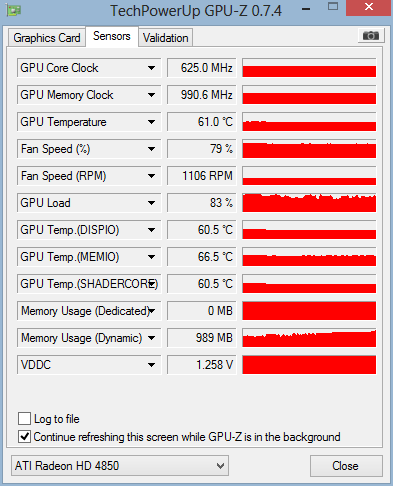Viewport: 393px width, 486px height.
Task: Minimize the GPU-Z window
Action: 306,9
